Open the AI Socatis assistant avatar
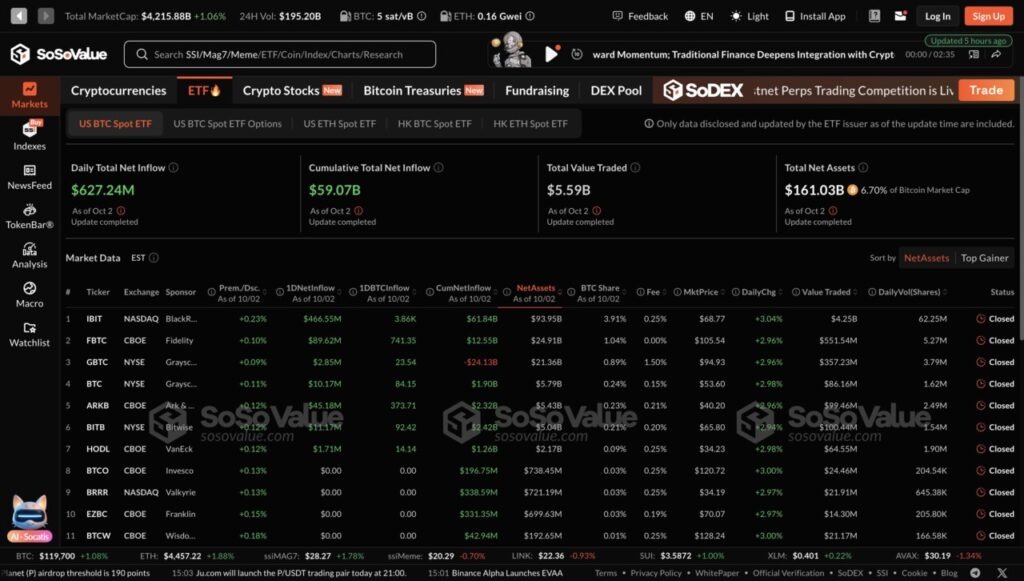Viewport: 1024px width, 581px height. click(x=29, y=518)
